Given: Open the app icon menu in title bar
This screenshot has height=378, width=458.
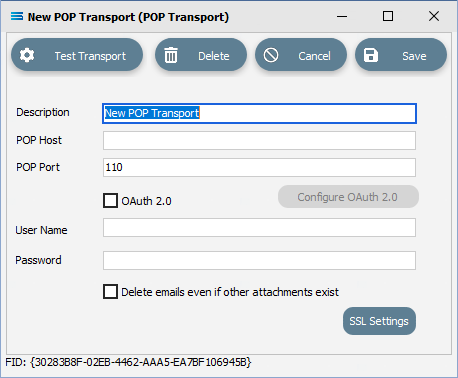Looking at the screenshot, I should tap(17, 16).
